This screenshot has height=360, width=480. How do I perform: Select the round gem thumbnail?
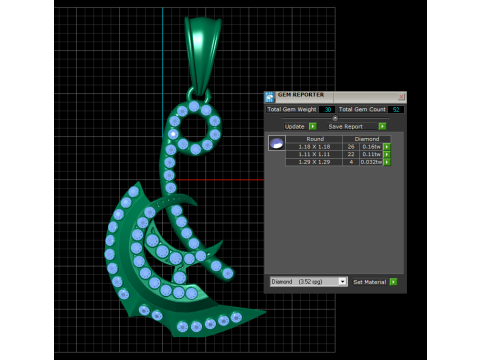click(x=277, y=143)
